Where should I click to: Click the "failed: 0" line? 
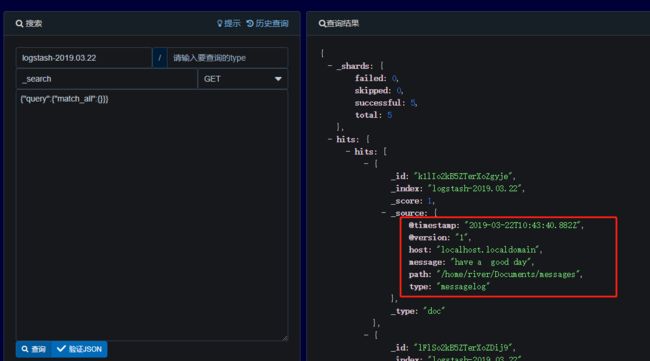click(x=376, y=78)
